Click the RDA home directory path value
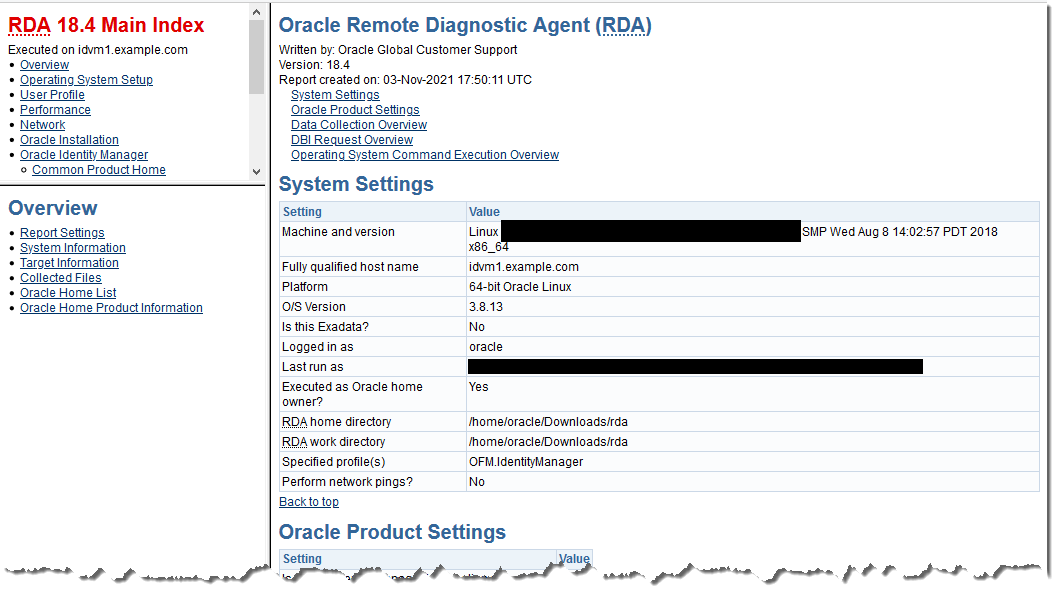This screenshot has height=600, width=1057. point(548,422)
